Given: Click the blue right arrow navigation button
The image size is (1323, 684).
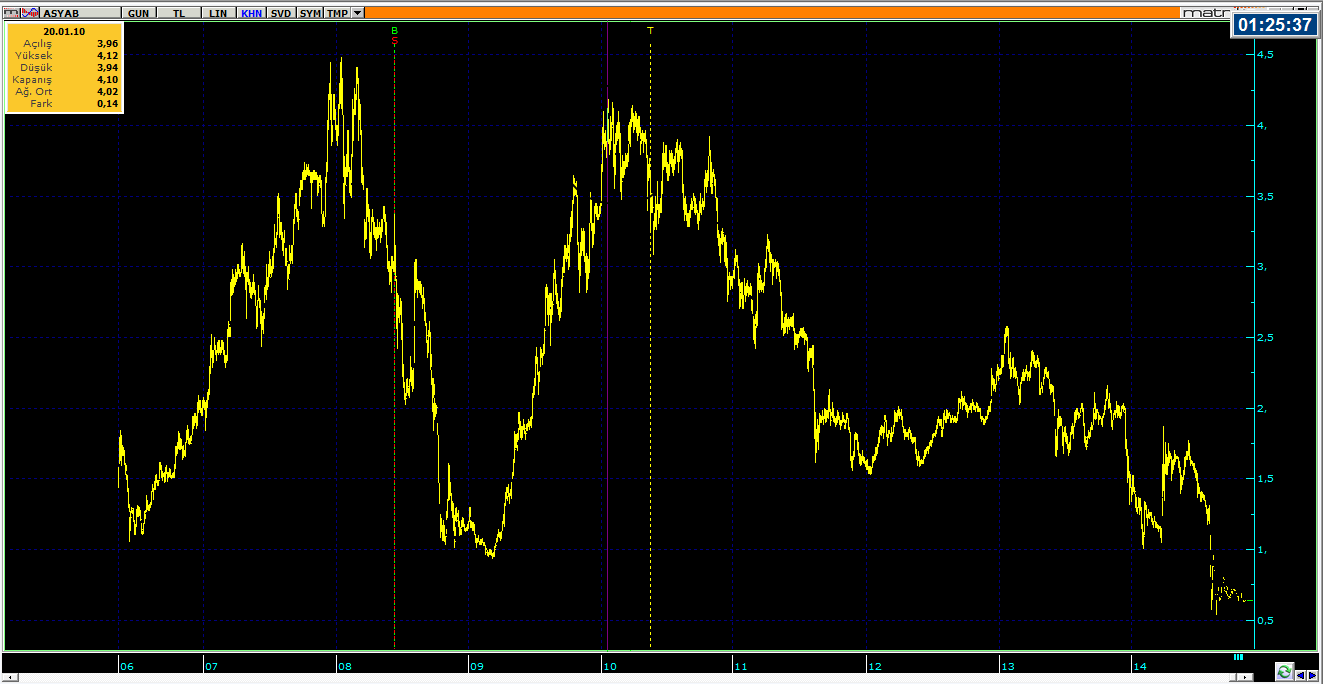Looking at the screenshot, I should (x=1312, y=675).
